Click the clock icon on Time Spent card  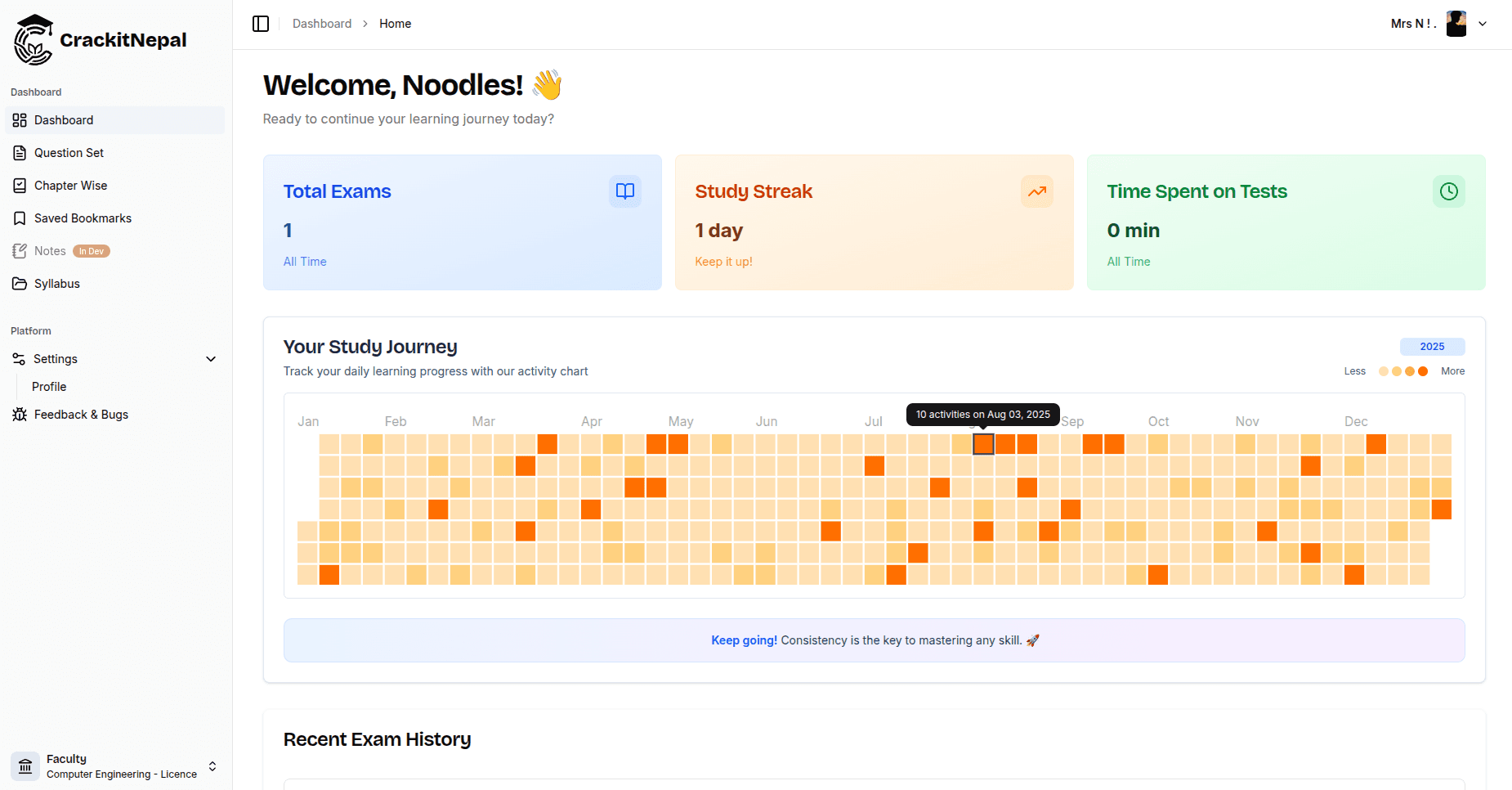[x=1448, y=191]
